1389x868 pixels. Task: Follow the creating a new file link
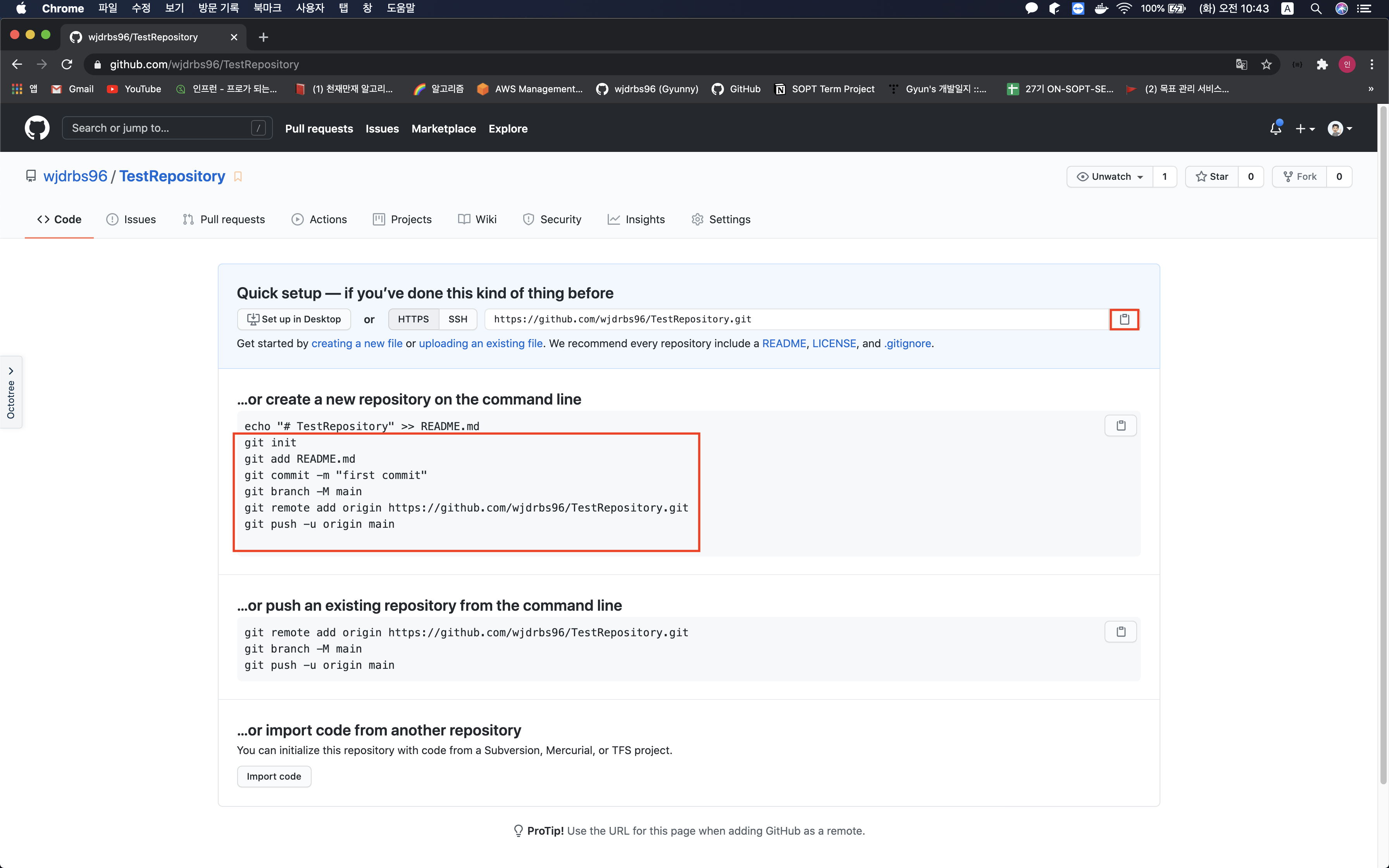[357, 343]
